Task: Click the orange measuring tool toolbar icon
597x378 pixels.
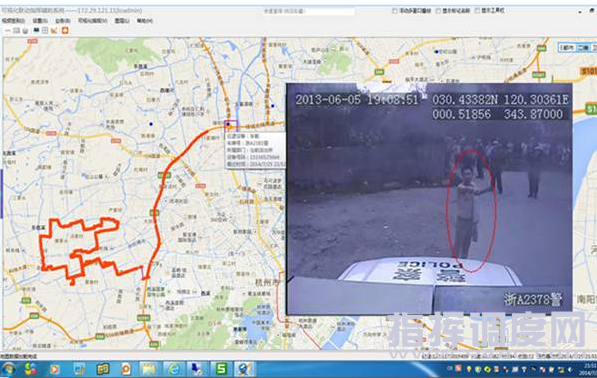Action: [x=54, y=30]
